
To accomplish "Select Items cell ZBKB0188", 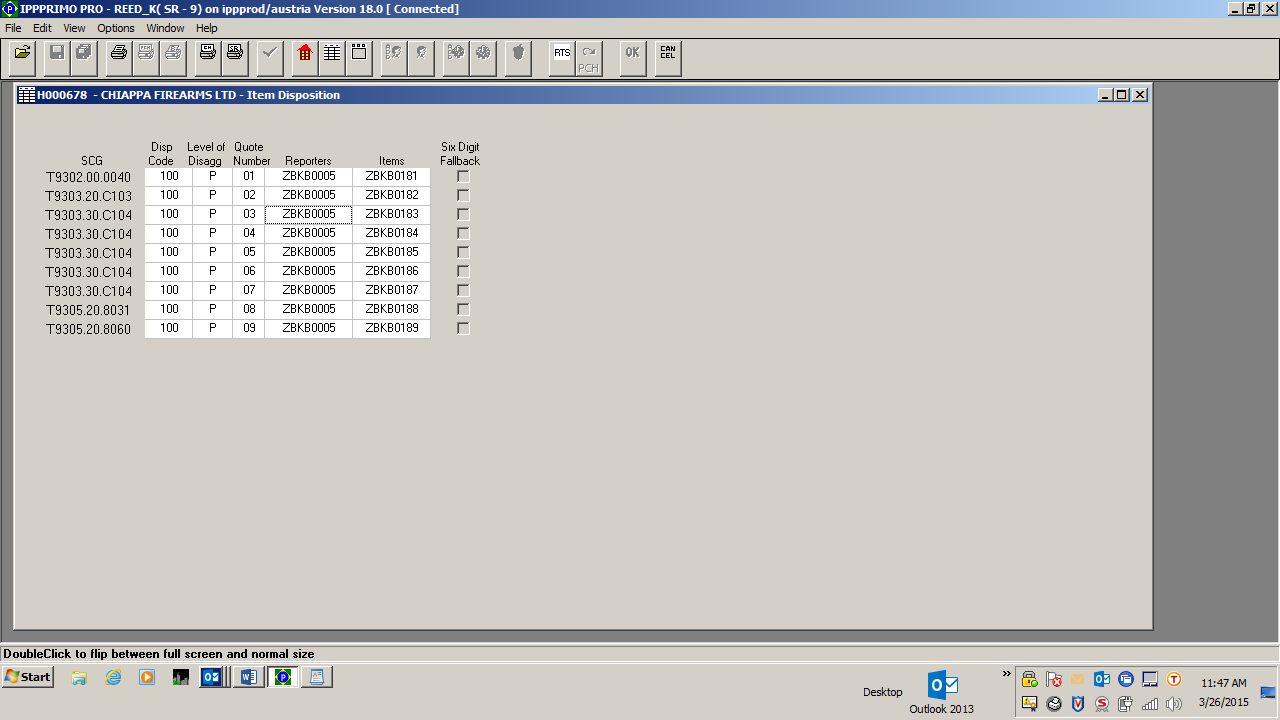I will (391, 310).
